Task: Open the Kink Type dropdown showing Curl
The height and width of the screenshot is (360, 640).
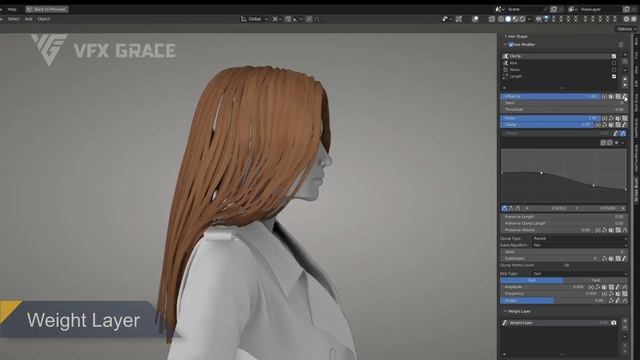Action: coord(579,273)
